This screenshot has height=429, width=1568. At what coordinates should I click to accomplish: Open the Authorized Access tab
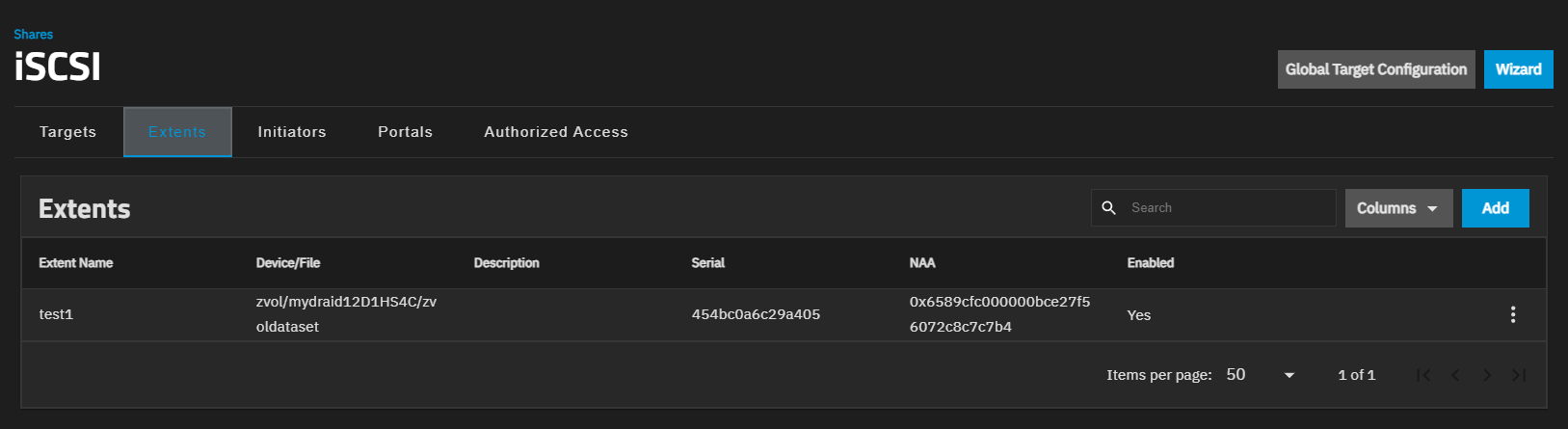(556, 132)
